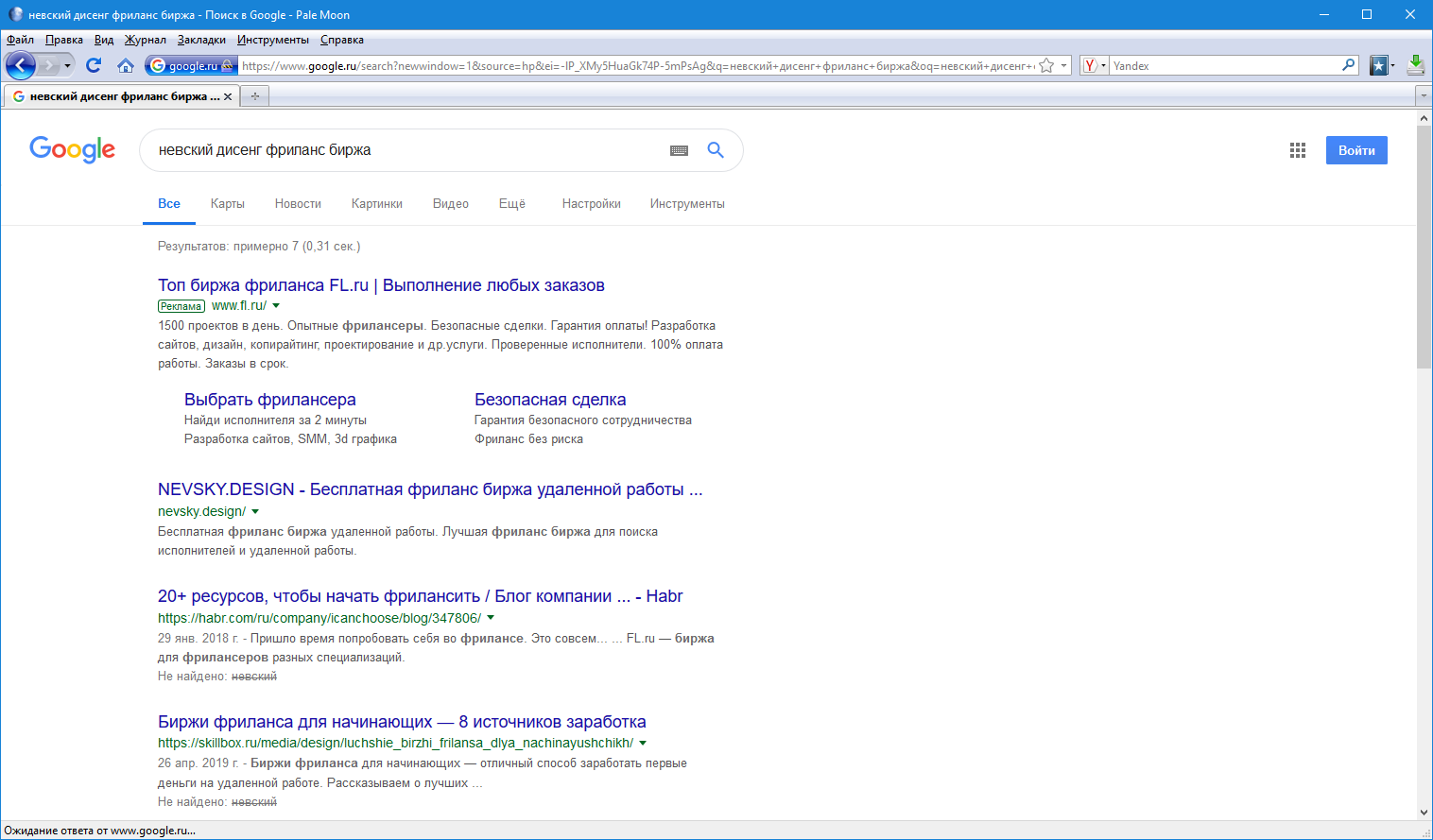This screenshot has width=1433, height=840.
Task: Open the Google apps grid
Action: [x=1298, y=150]
